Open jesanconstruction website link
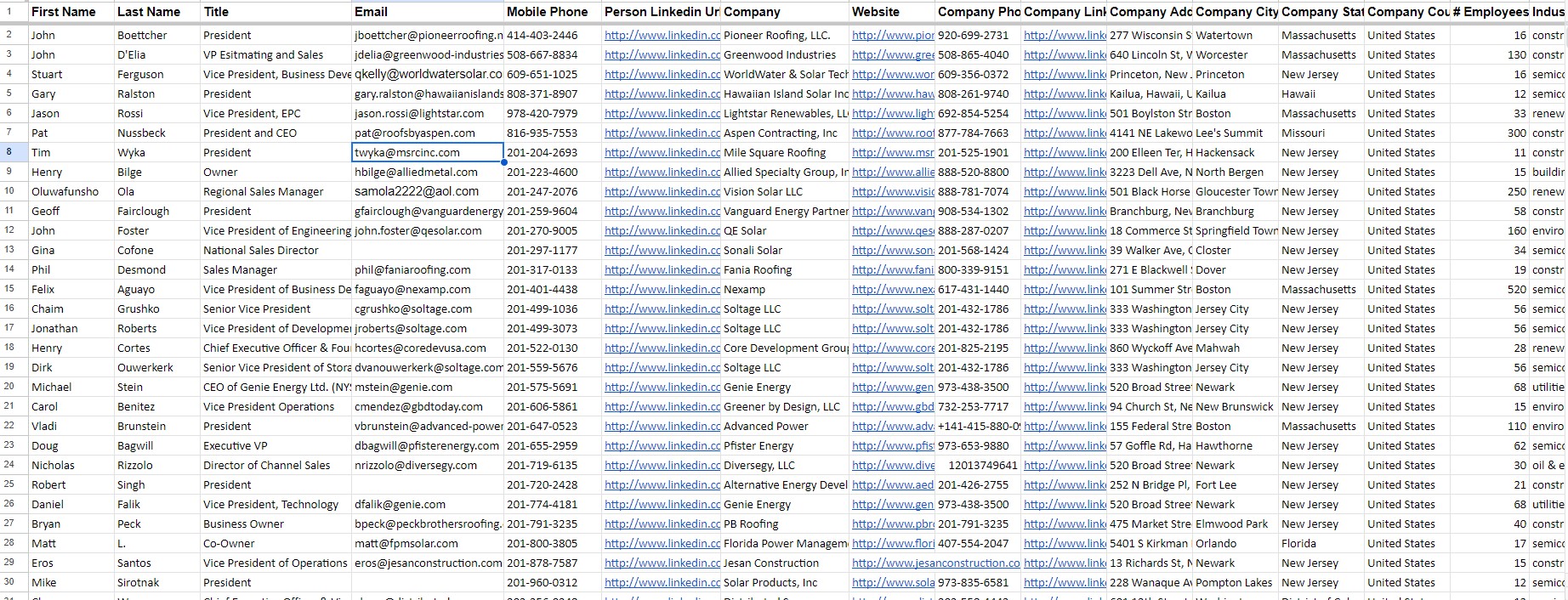Image resolution: width=1568 pixels, height=600 pixels. pos(935,563)
